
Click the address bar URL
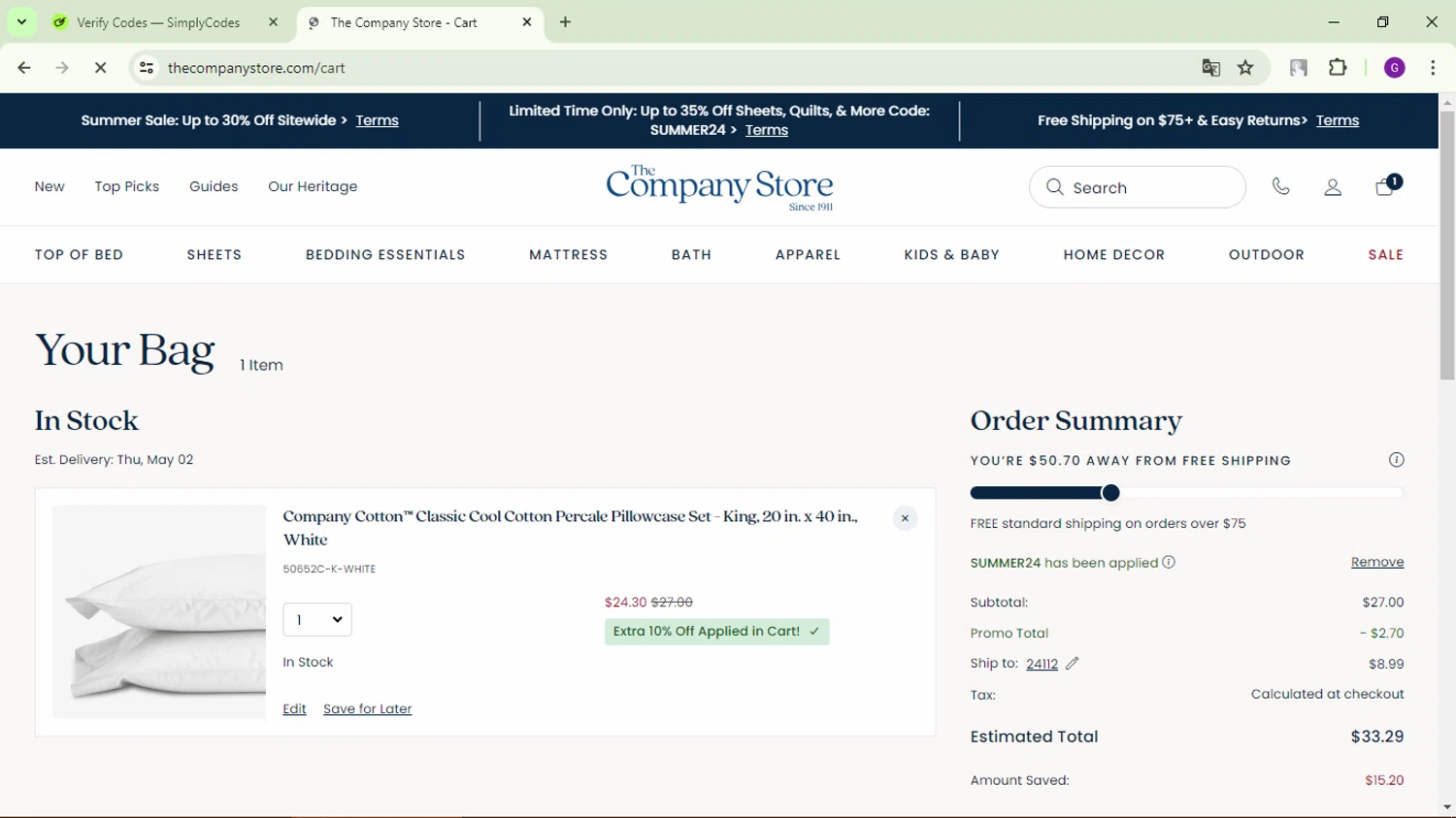pyautogui.click(x=256, y=68)
